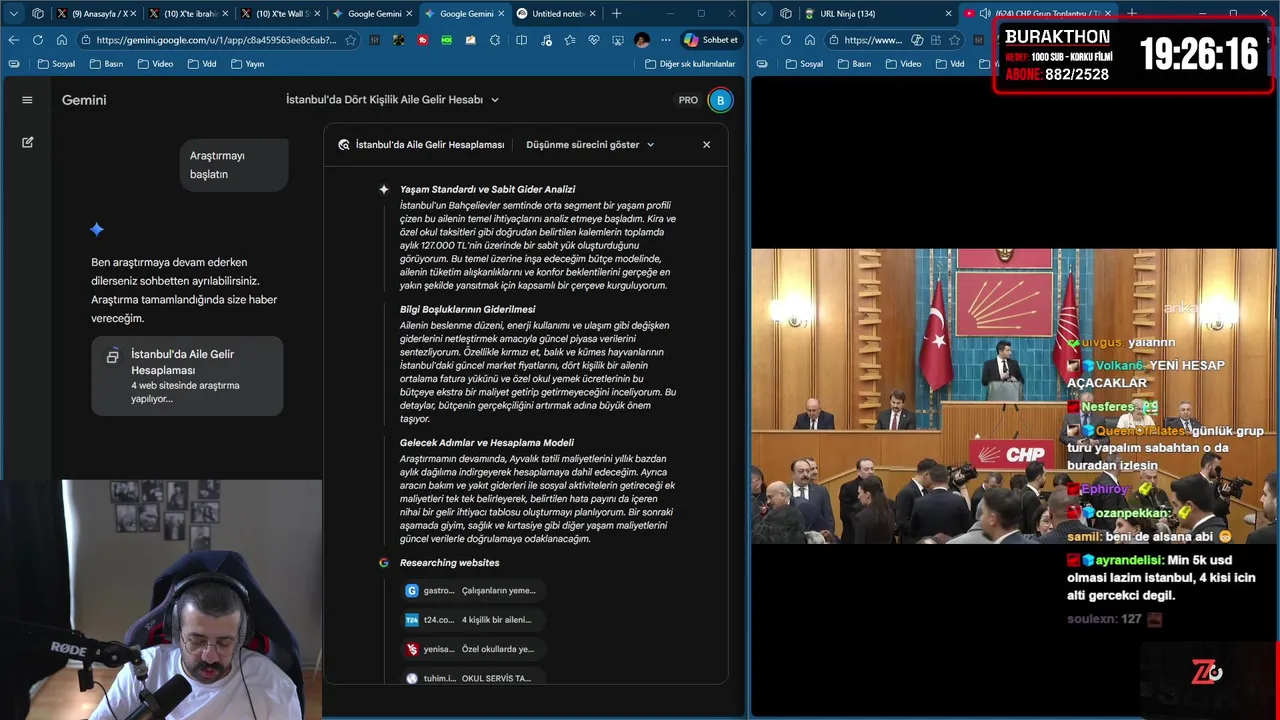The image size is (1280, 720).
Task: Expand the conversation title 'İstanbul'da Dört Kişilik Aile Gelir Hesabı' dropdown
Action: [392, 100]
